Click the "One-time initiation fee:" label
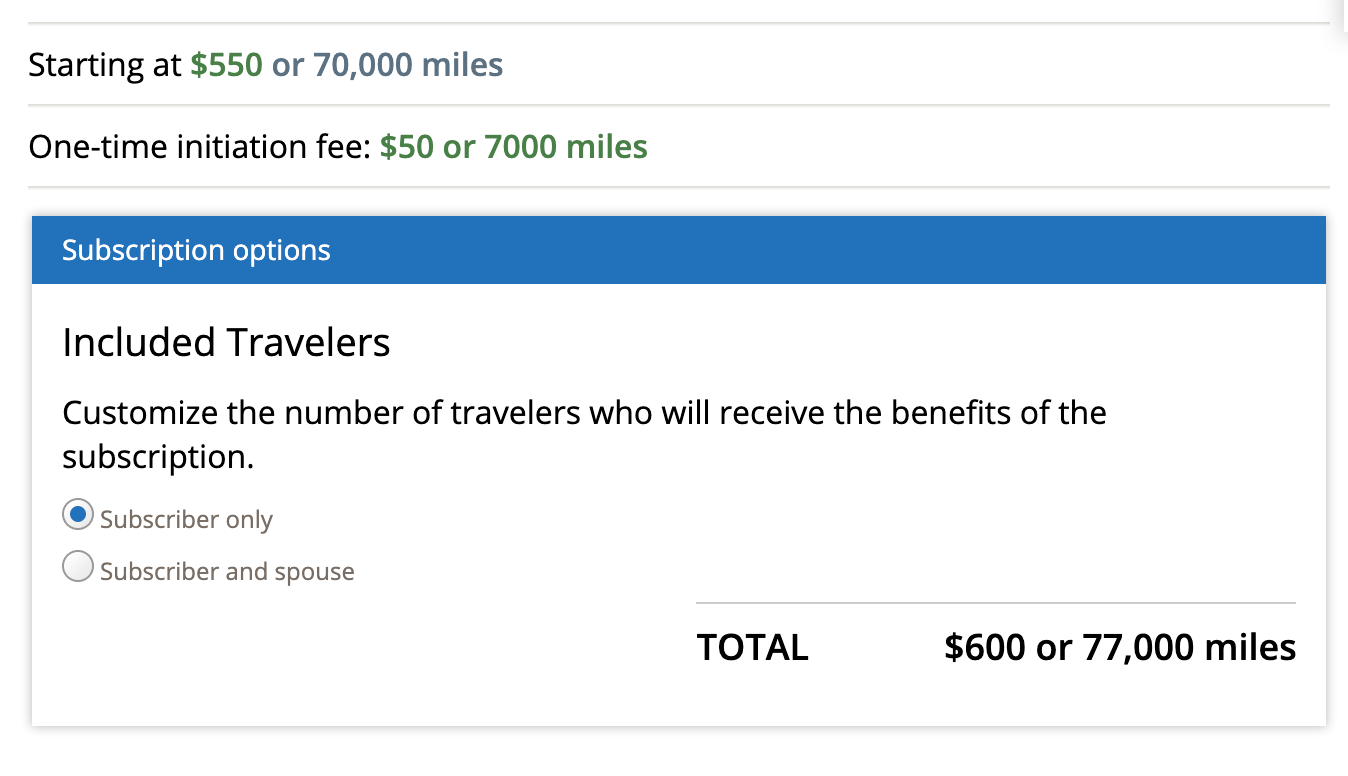This screenshot has height=776, width=1348. [x=200, y=147]
